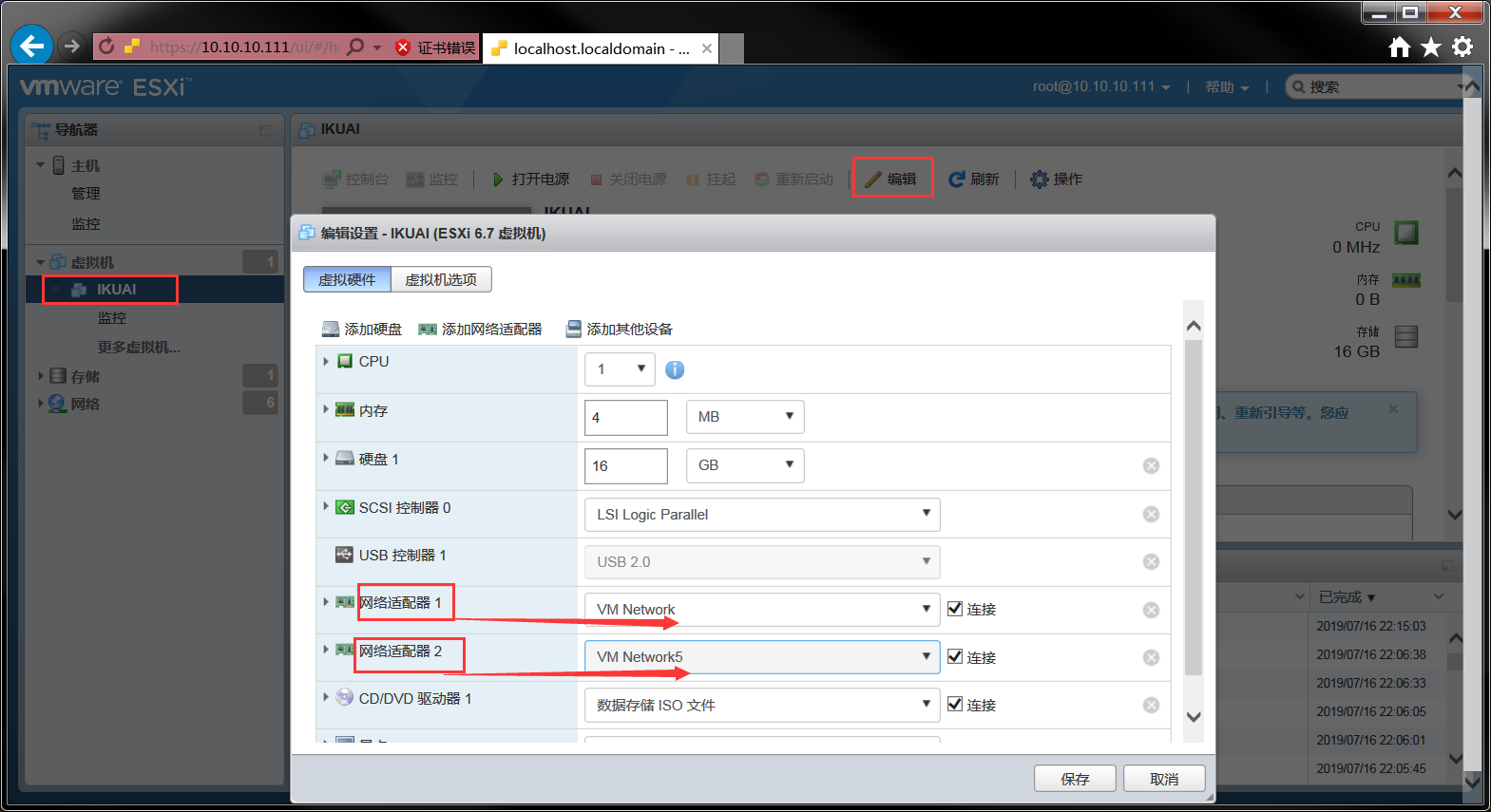Click 更多虚拟机... in the navigator
The image size is (1491, 812).
coord(139,347)
